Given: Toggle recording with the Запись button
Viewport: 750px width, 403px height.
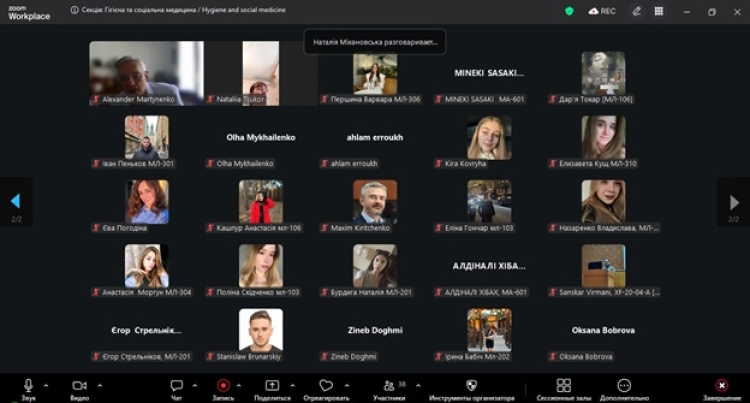Looking at the screenshot, I should pos(223,386).
